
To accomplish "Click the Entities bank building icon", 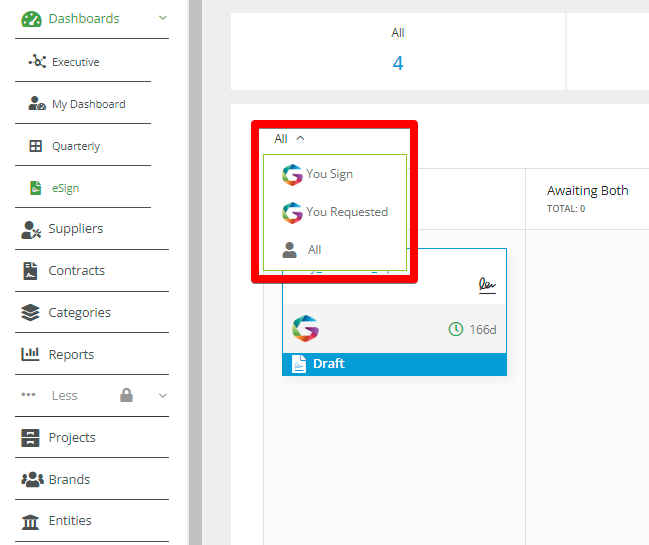I will (30, 522).
